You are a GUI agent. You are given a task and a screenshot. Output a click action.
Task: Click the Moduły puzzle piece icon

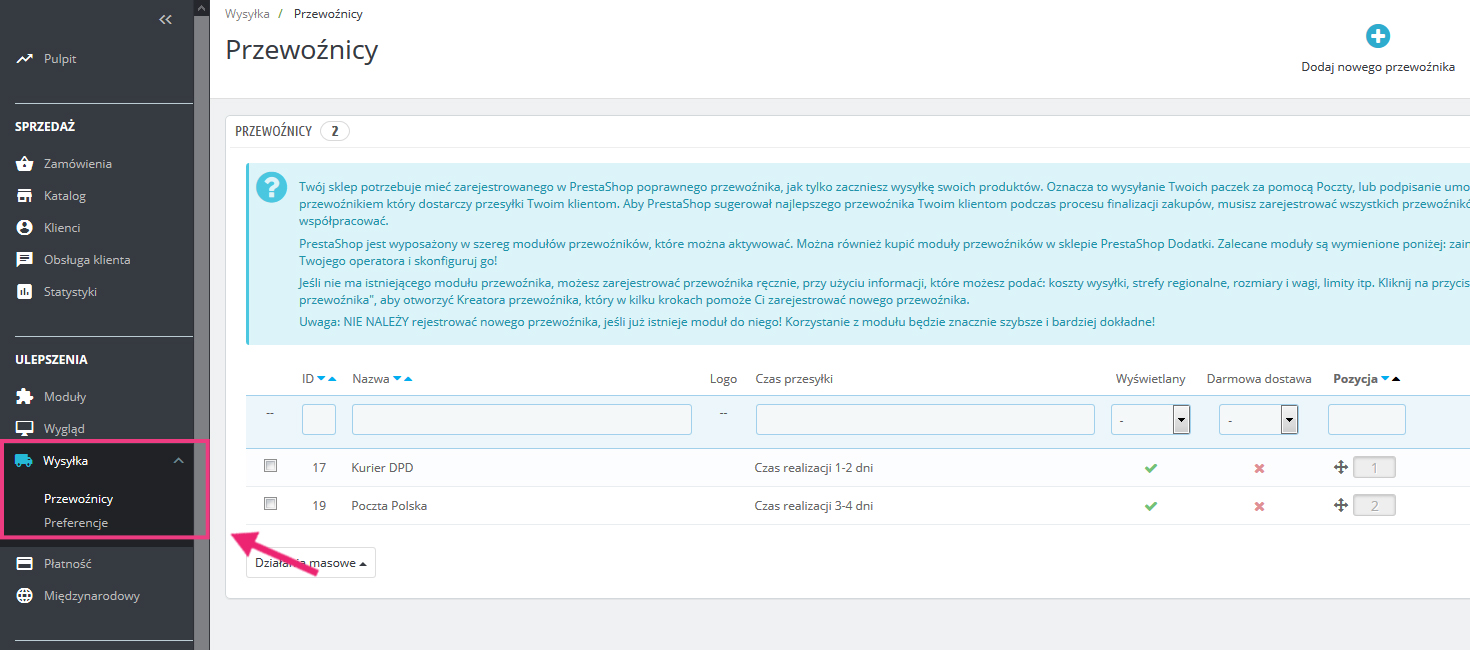25,397
